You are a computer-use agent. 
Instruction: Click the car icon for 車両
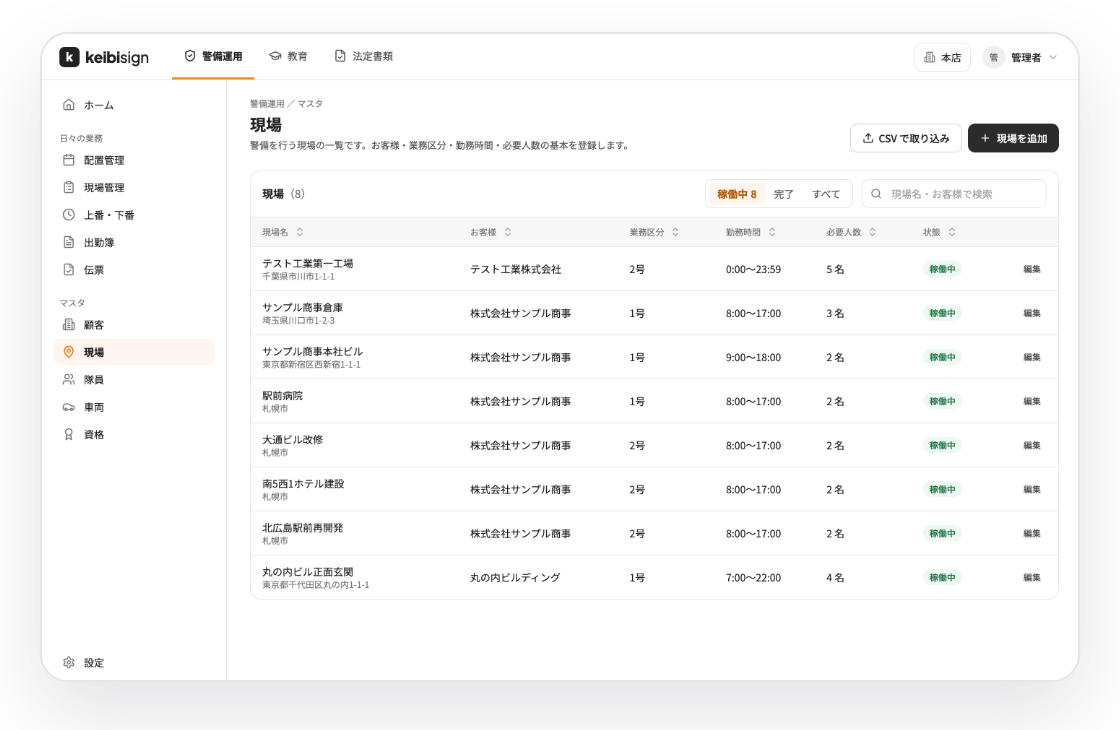click(x=69, y=407)
